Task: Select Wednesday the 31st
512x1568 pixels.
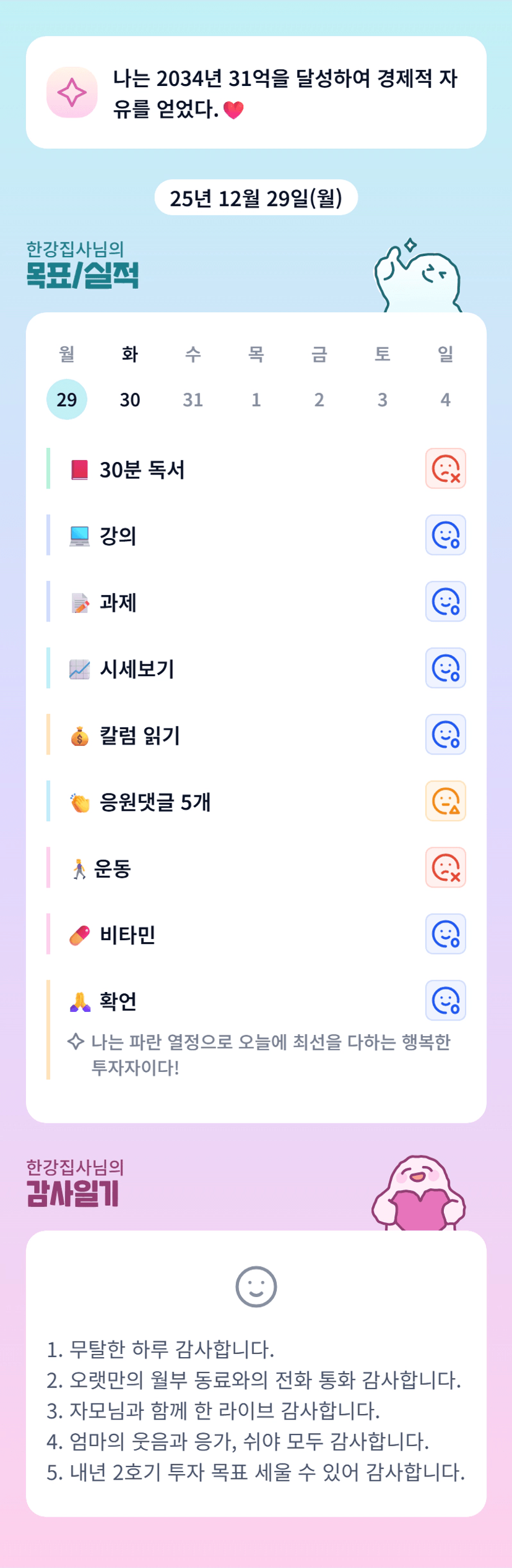Action: pyautogui.click(x=193, y=400)
